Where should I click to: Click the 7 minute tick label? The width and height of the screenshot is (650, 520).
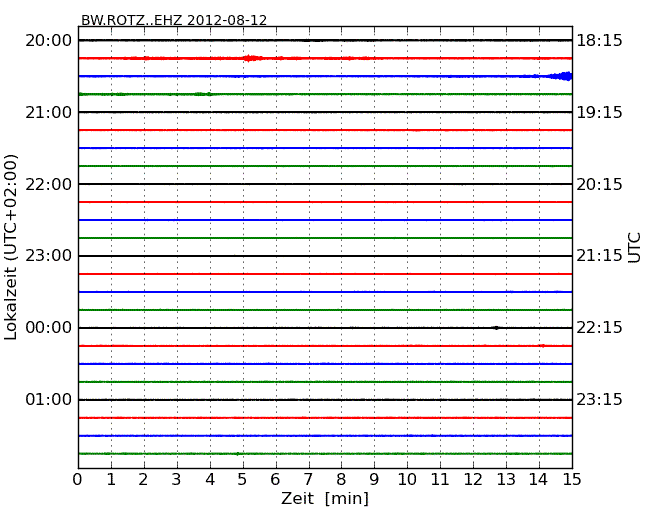(x=308, y=480)
